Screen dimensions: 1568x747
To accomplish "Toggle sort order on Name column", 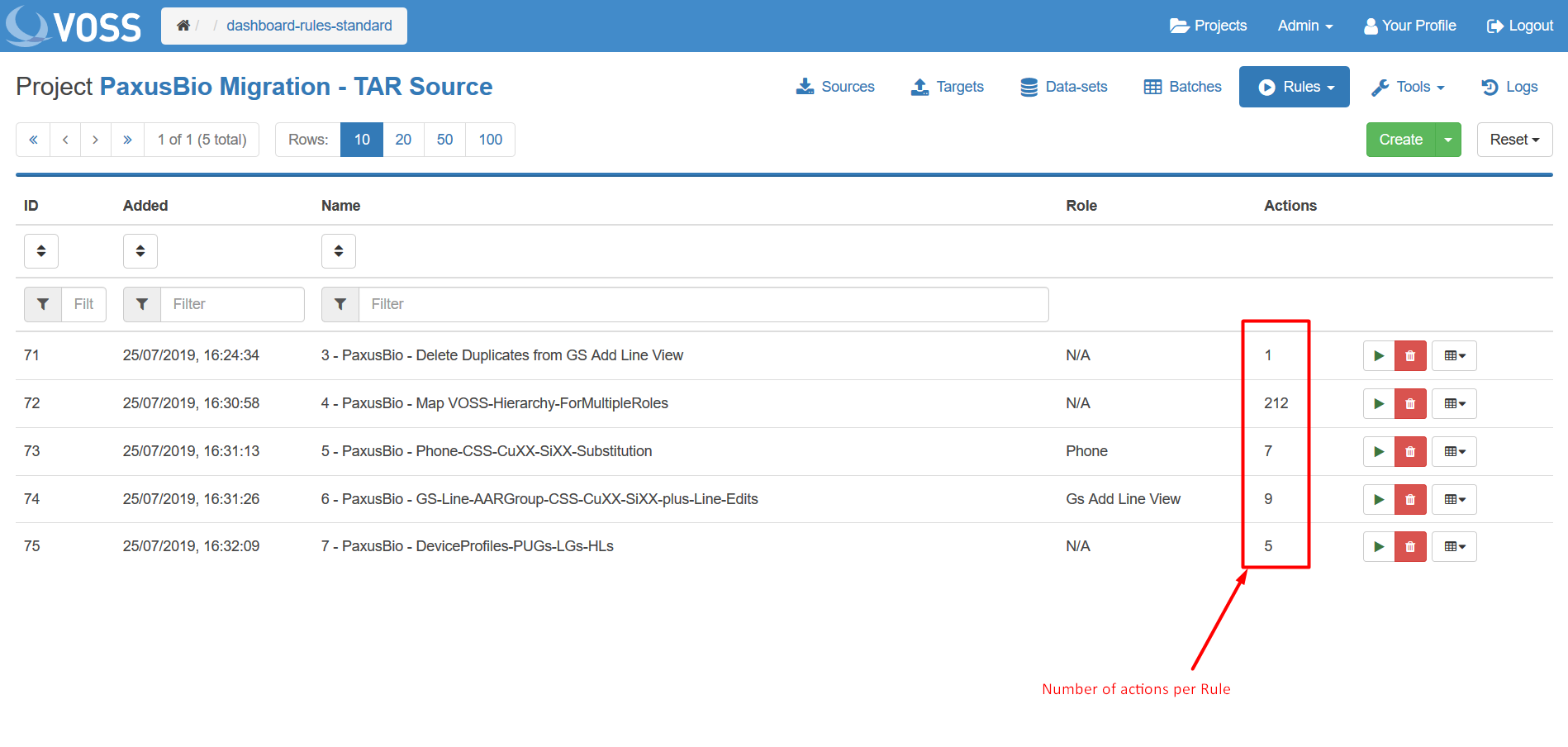I will [339, 251].
